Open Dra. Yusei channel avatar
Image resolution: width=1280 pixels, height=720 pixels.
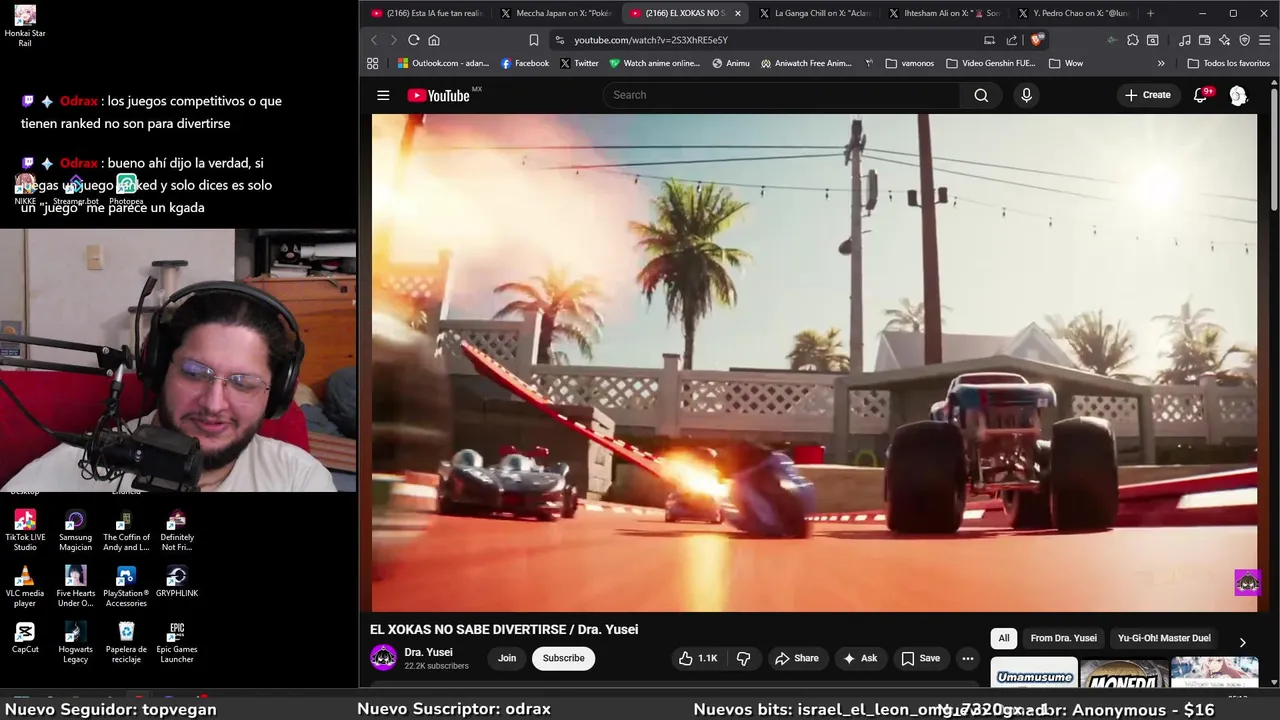[383, 657]
